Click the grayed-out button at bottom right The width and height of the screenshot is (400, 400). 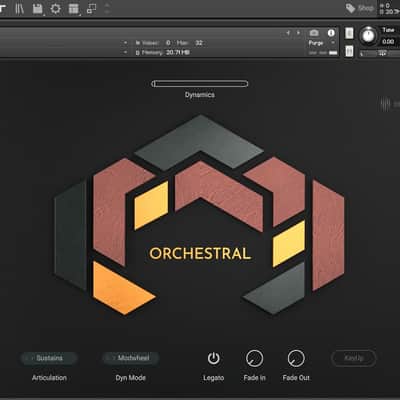(354, 358)
